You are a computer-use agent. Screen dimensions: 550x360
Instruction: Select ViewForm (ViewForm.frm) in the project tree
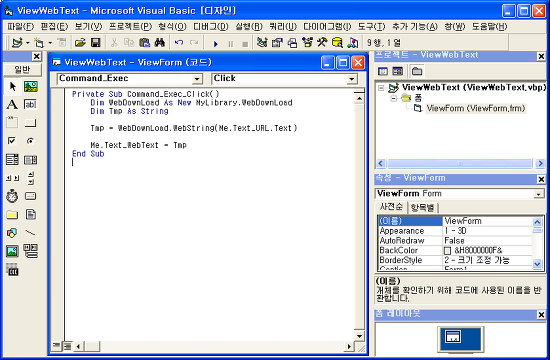pyautogui.click(x=476, y=108)
